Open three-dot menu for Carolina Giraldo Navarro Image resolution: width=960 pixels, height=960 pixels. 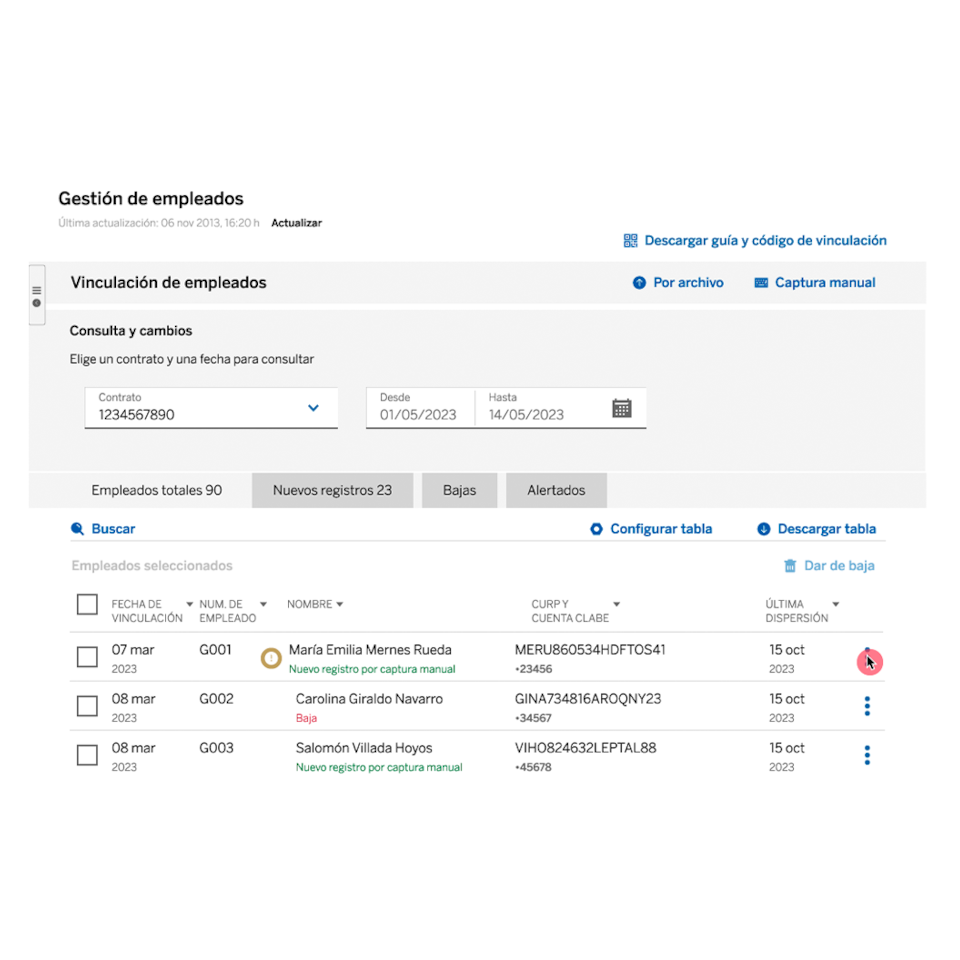point(867,707)
